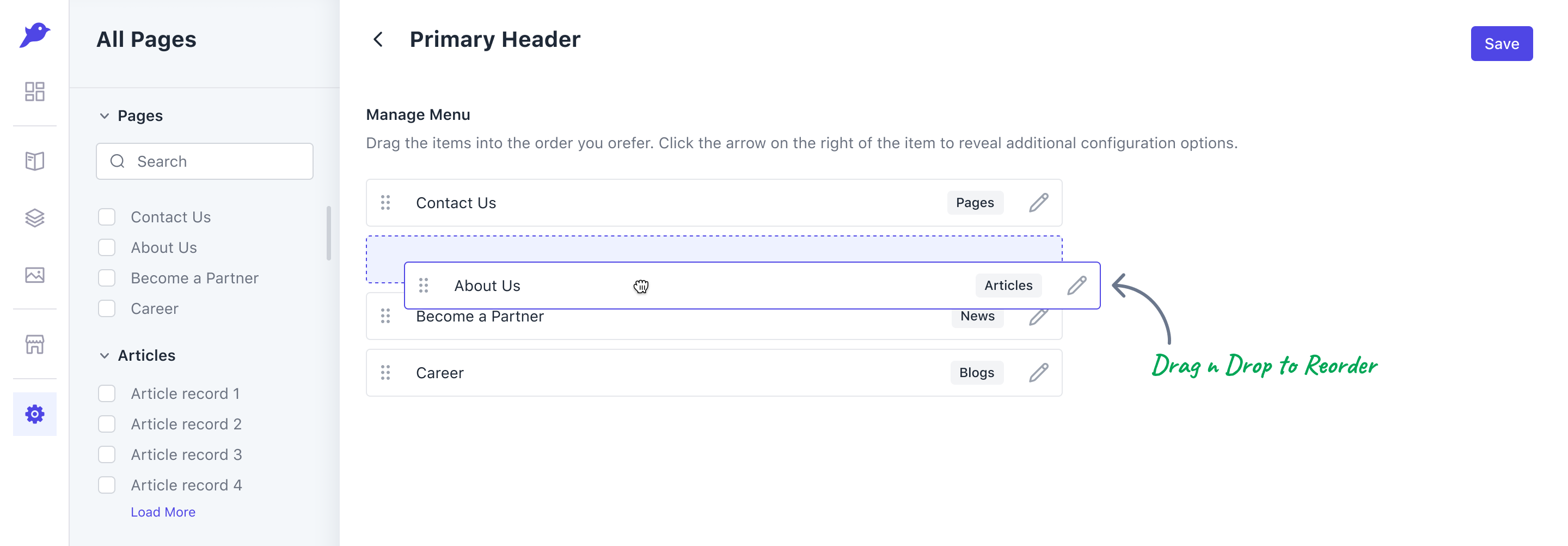Open settings gear icon in sidebar
This screenshot has width=1568, height=546.
click(35, 414)
